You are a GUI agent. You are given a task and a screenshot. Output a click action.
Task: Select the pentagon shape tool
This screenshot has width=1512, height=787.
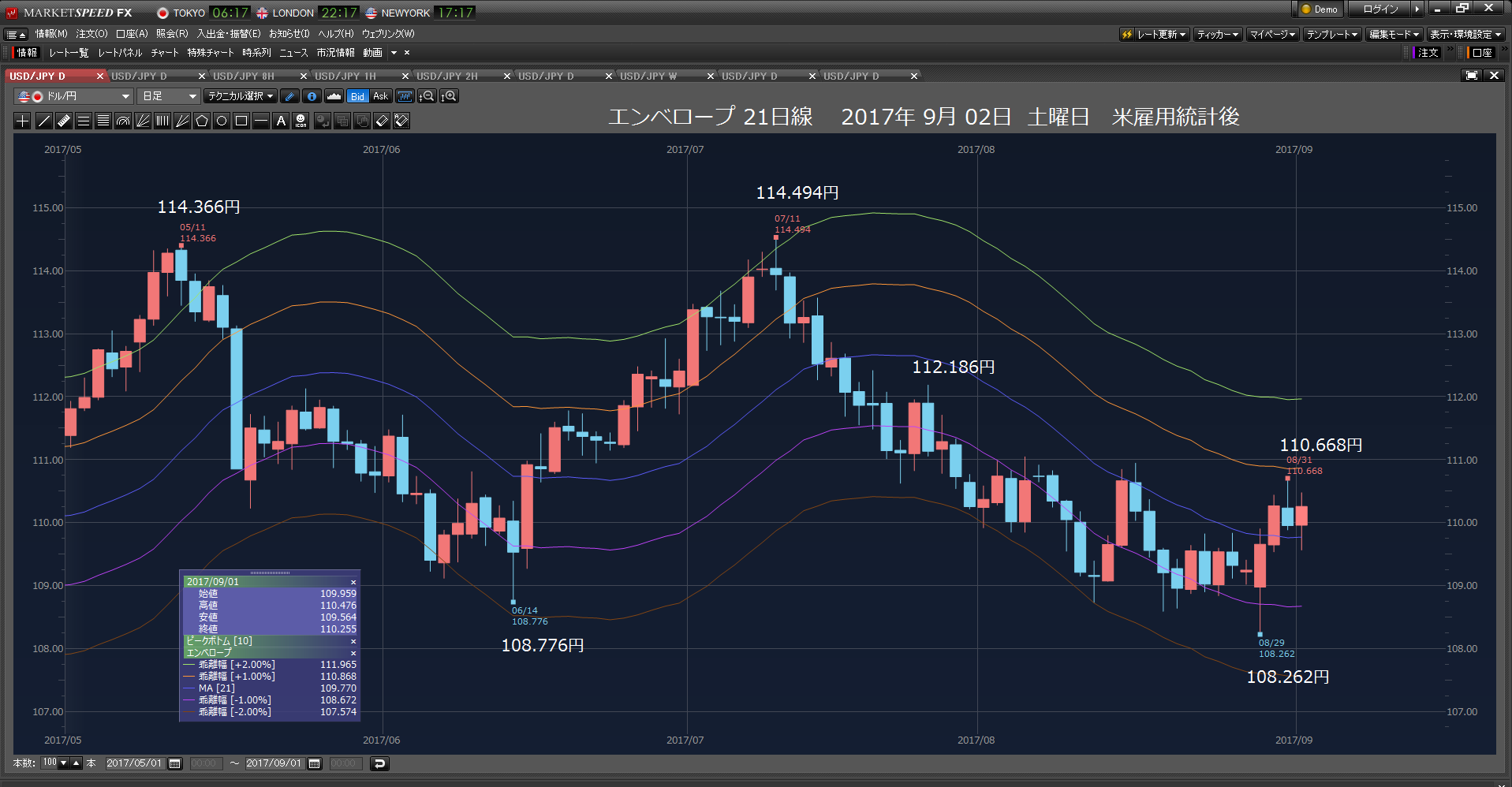pyautogui.click(x=202, y=121)
